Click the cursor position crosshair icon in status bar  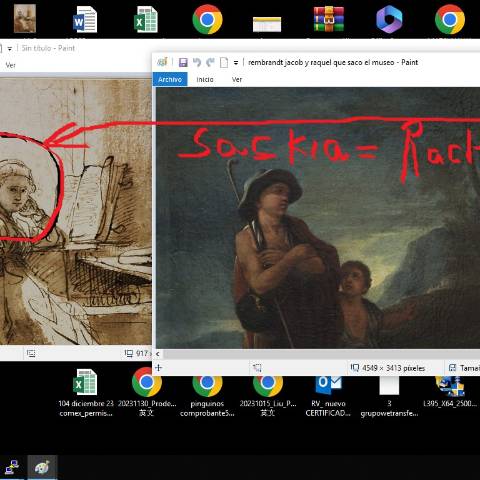[x=159, y=368]
